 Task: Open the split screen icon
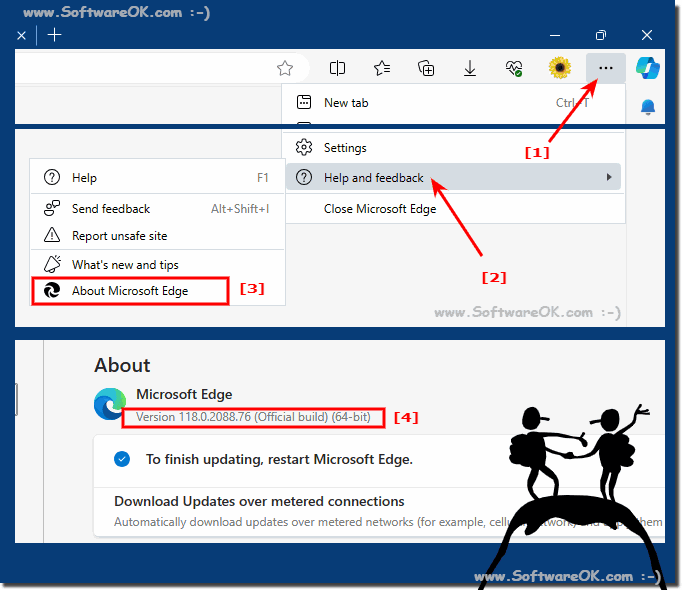pos(337,68)
